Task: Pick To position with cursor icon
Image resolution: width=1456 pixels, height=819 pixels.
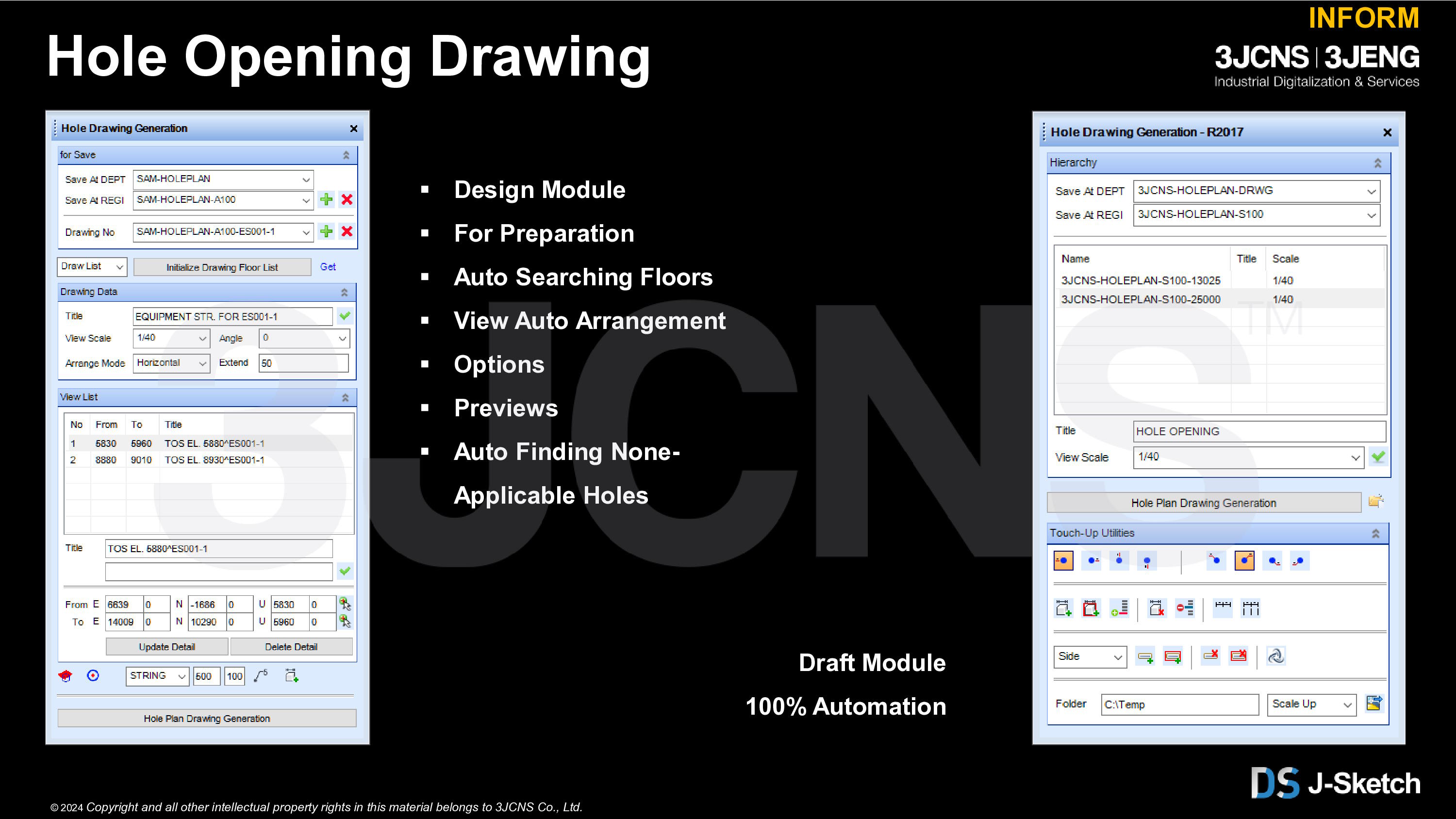Action: [345, 621]
